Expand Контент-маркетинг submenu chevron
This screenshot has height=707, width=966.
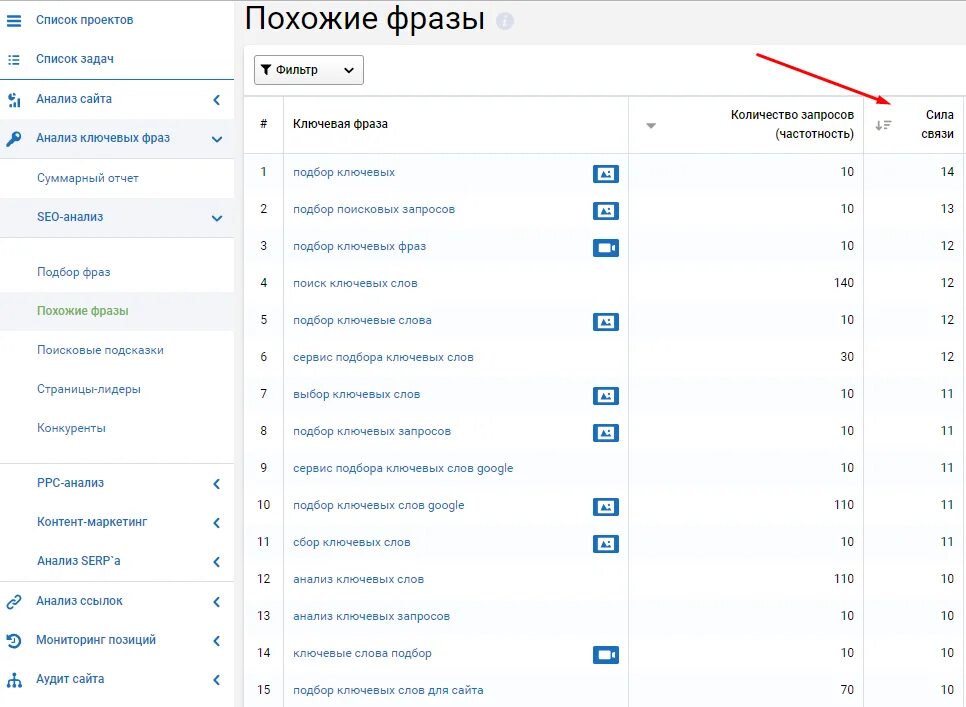217,523
